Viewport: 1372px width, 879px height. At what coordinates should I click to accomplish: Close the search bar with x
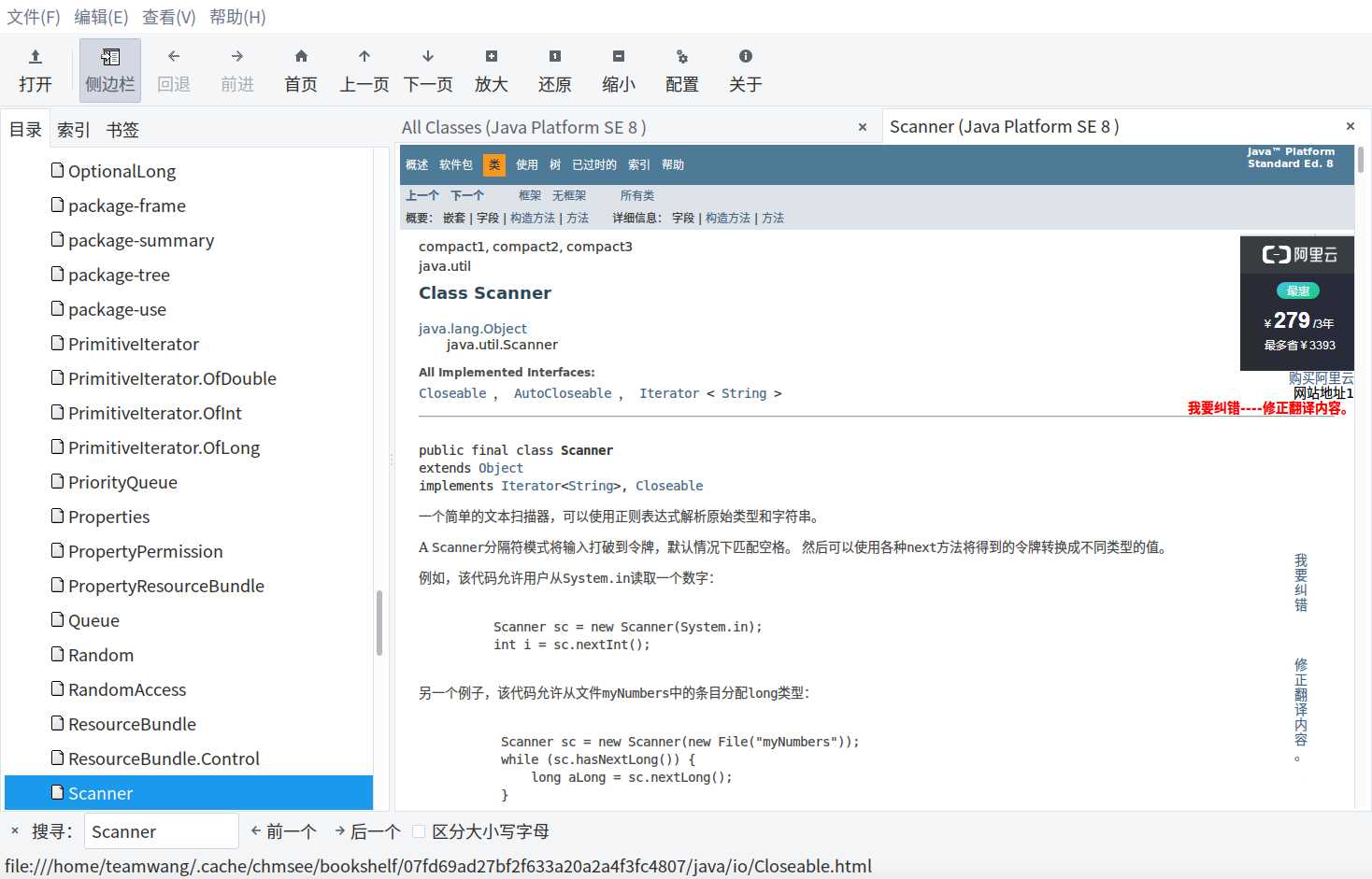[15, 829]
